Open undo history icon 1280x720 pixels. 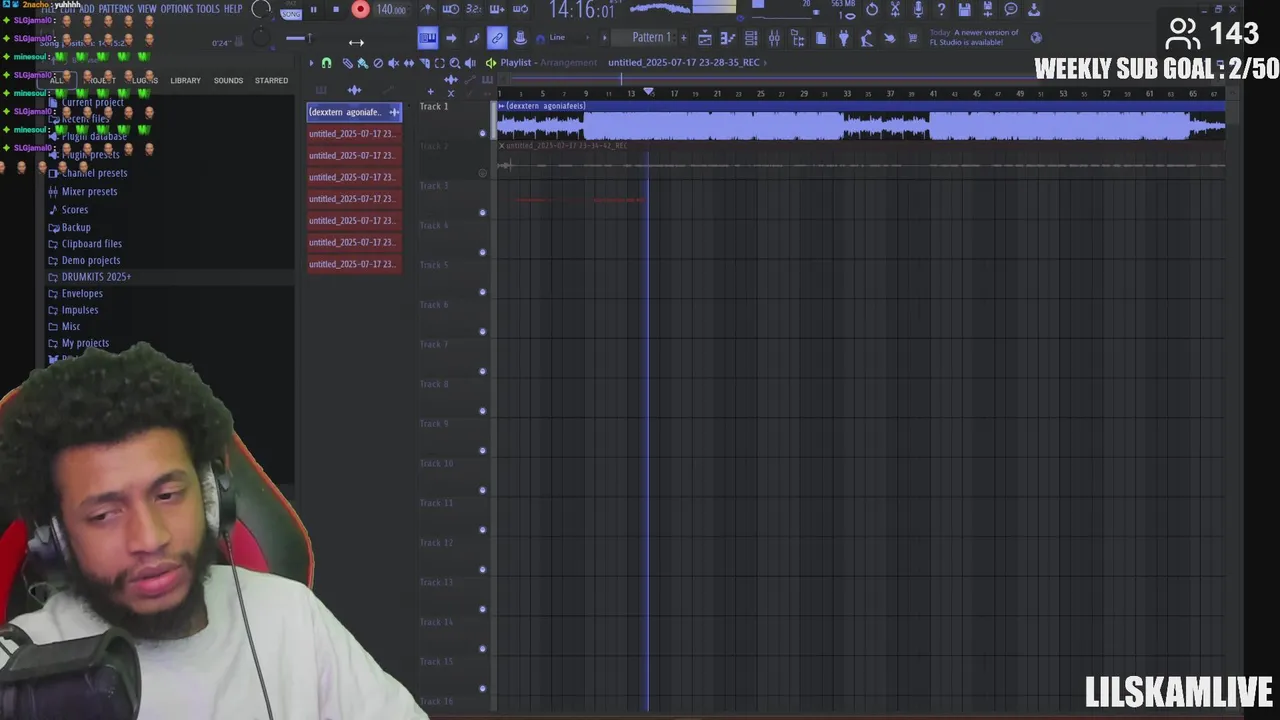872,9
